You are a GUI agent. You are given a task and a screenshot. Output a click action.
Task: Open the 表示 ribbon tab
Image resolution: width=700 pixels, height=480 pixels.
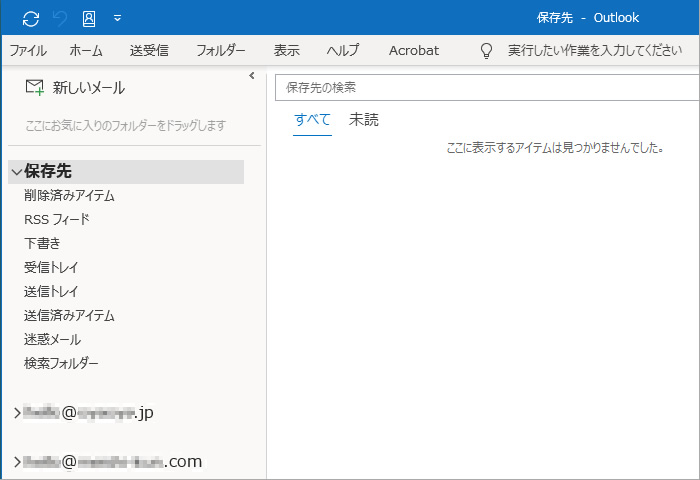287,50
